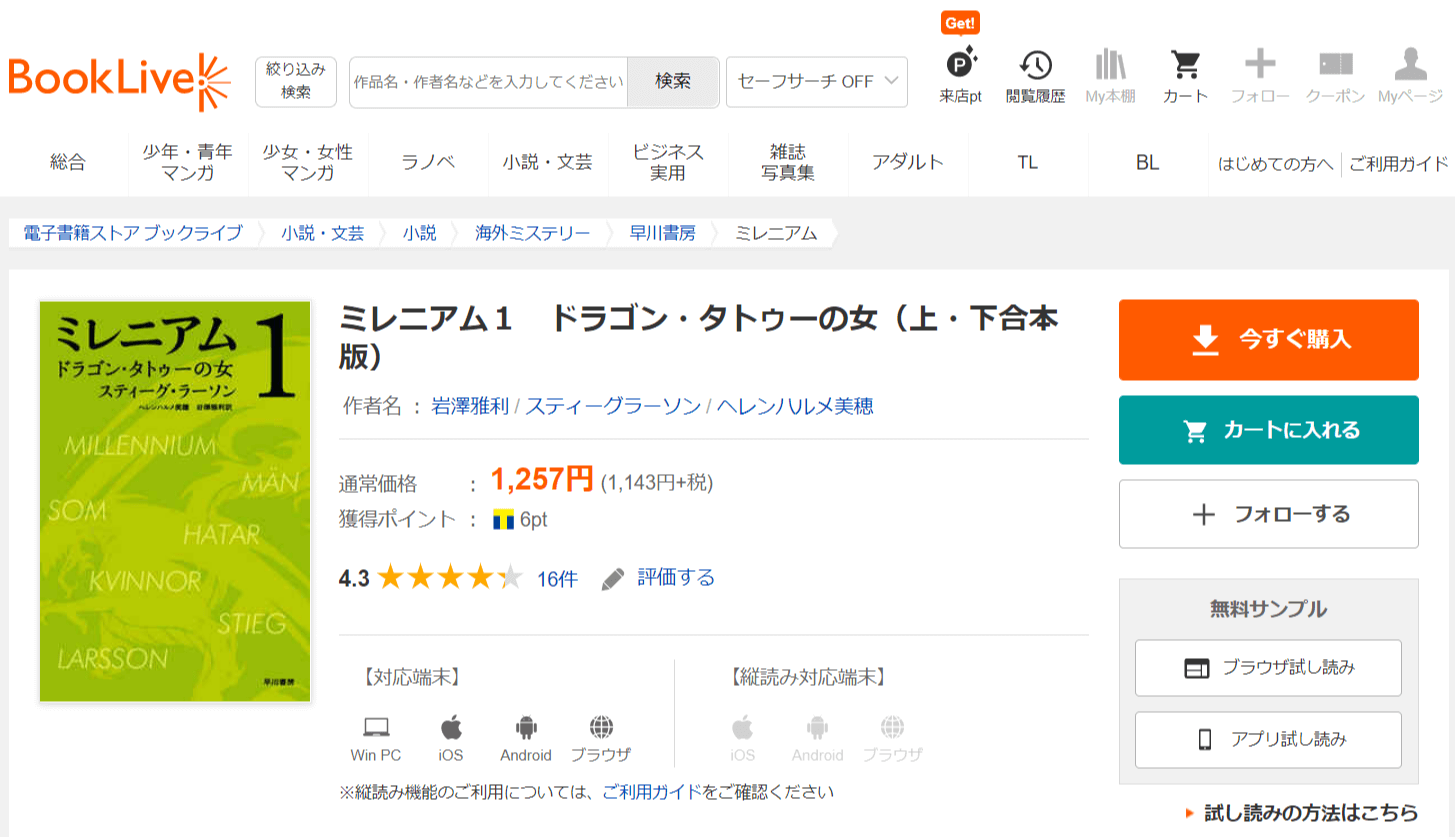
Task: Click the ミレニアム book cover thumbnail
Action: 175,501
